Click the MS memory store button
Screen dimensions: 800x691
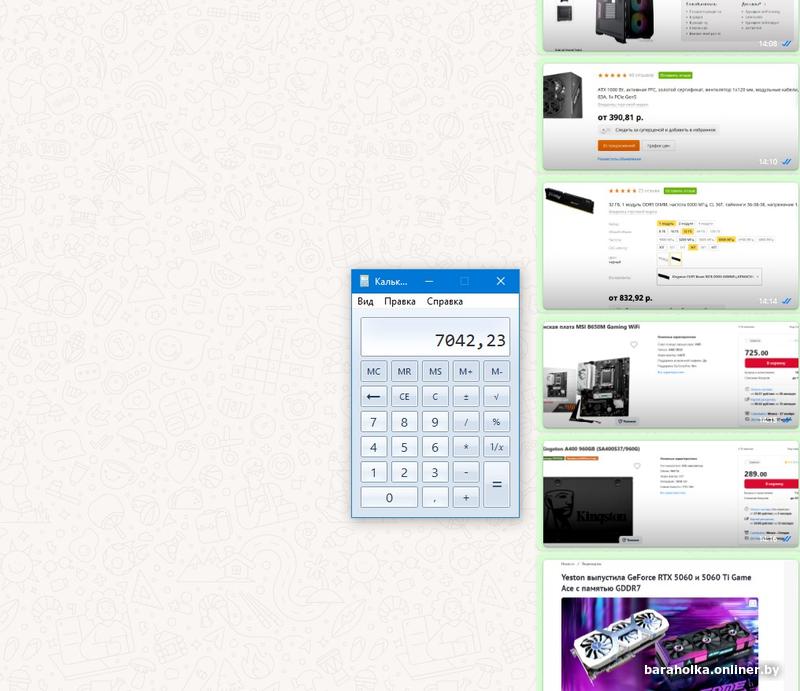coord(435,371)
